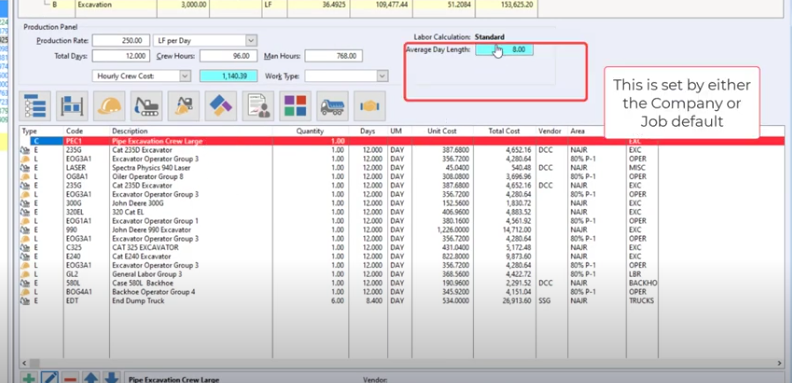The width and height of the screenshot is (792, 383).
Task: Click the equipment icon on the 320EL row
Action: (24, 212)
